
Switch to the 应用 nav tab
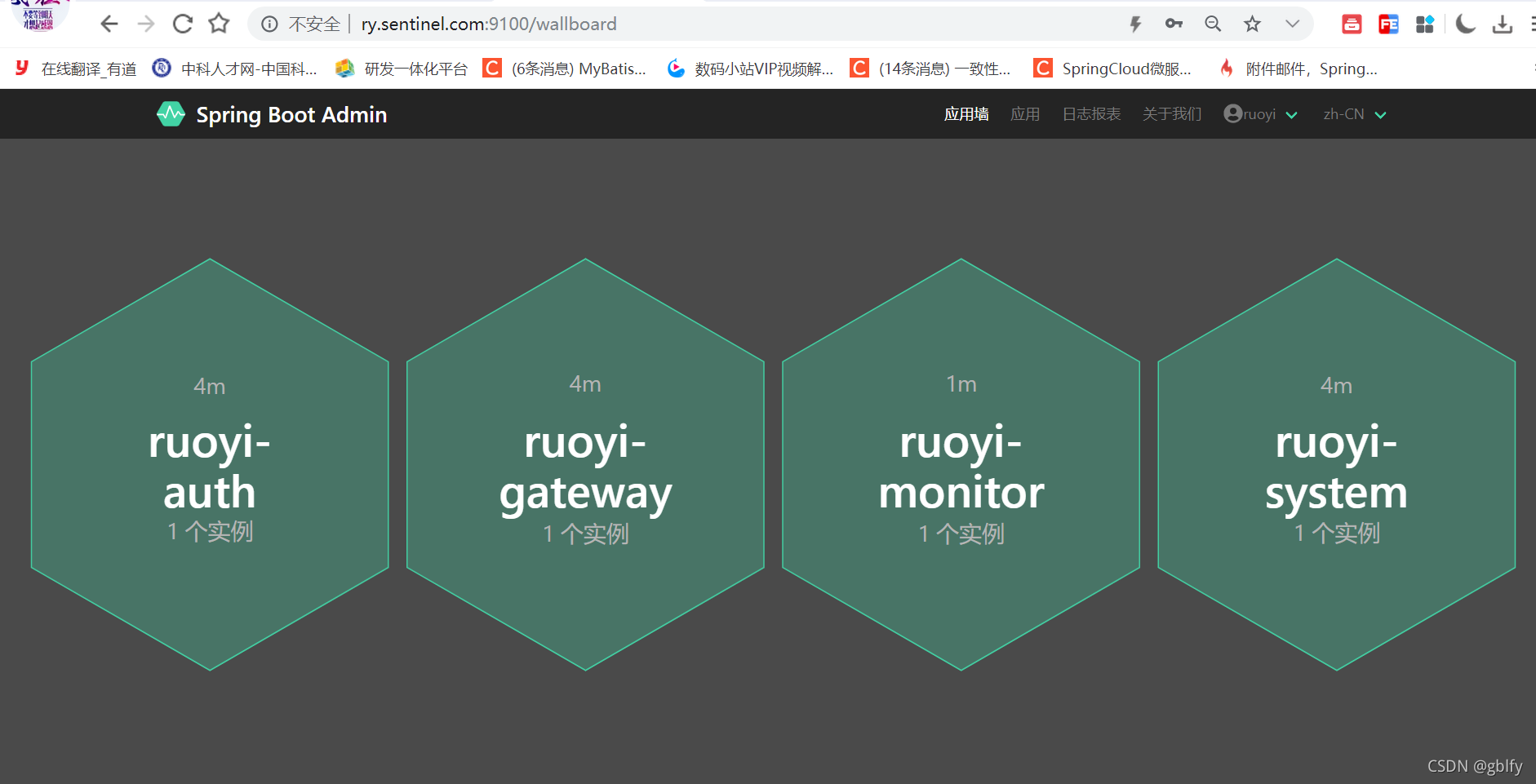click(x=1025, y=114)
